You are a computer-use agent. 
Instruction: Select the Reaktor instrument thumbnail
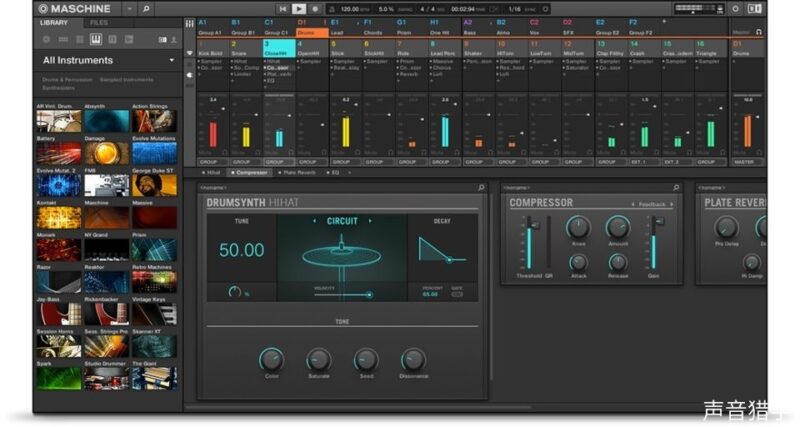107,282
